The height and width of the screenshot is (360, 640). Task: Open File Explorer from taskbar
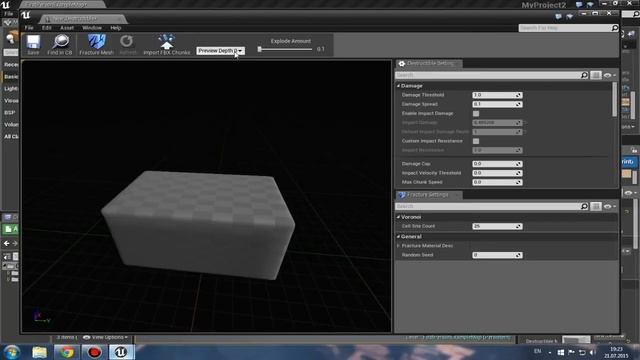pyautogui.click(x=39, y=352)
